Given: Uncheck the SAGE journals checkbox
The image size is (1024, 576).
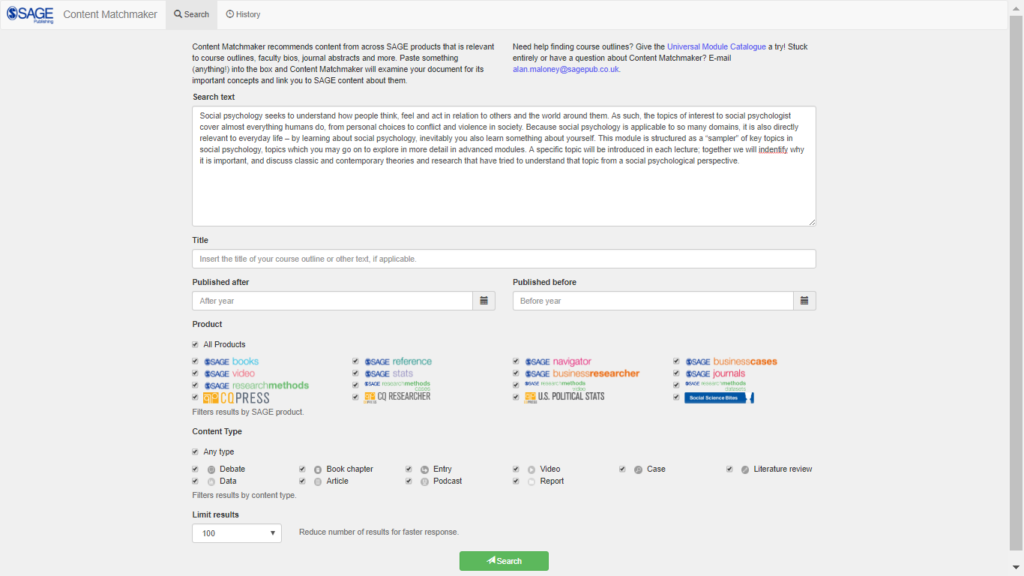Looking at the screenshot, I should tap(677, 374).
